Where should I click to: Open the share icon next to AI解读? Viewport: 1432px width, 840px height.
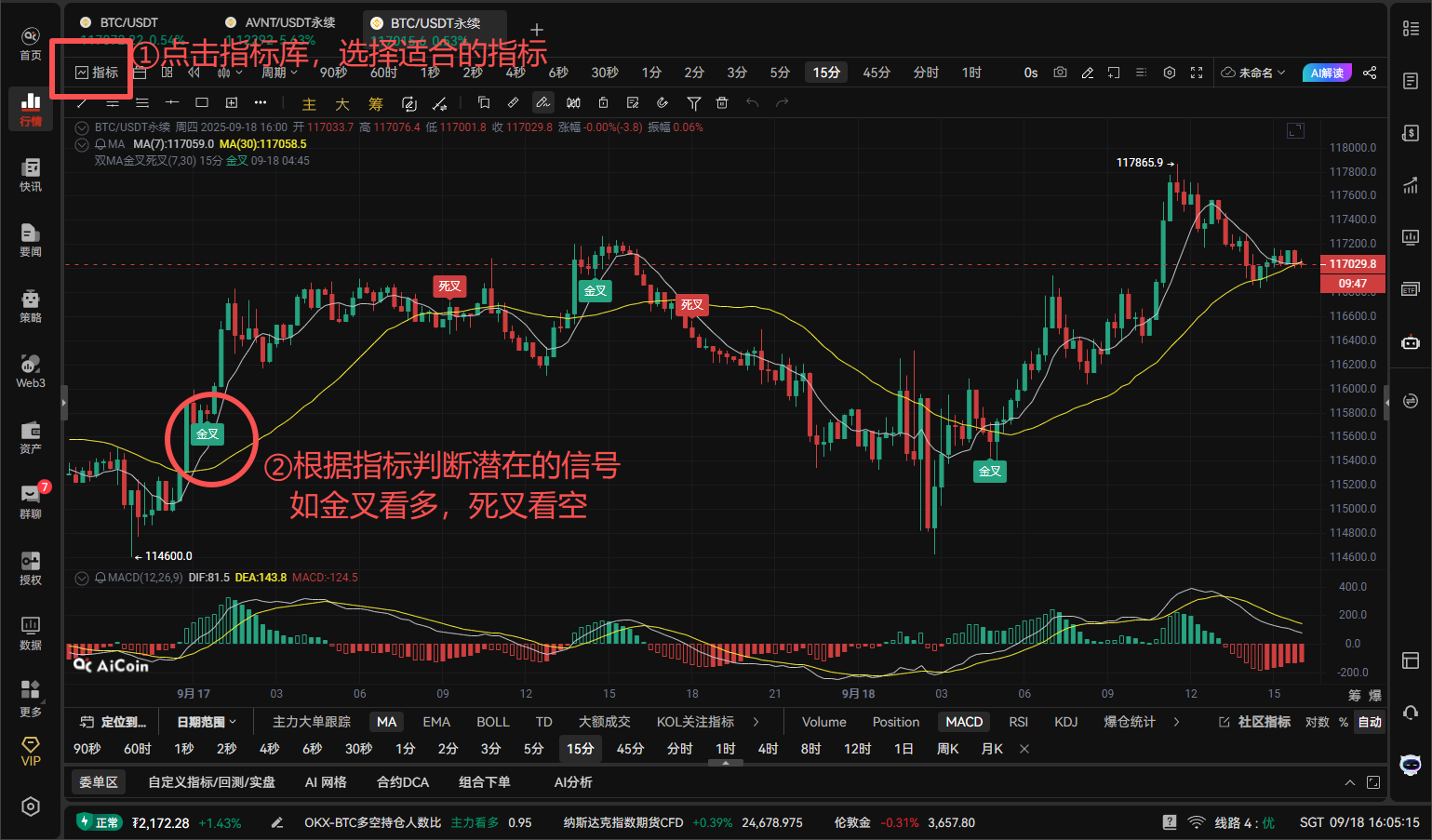[1370, 73]
